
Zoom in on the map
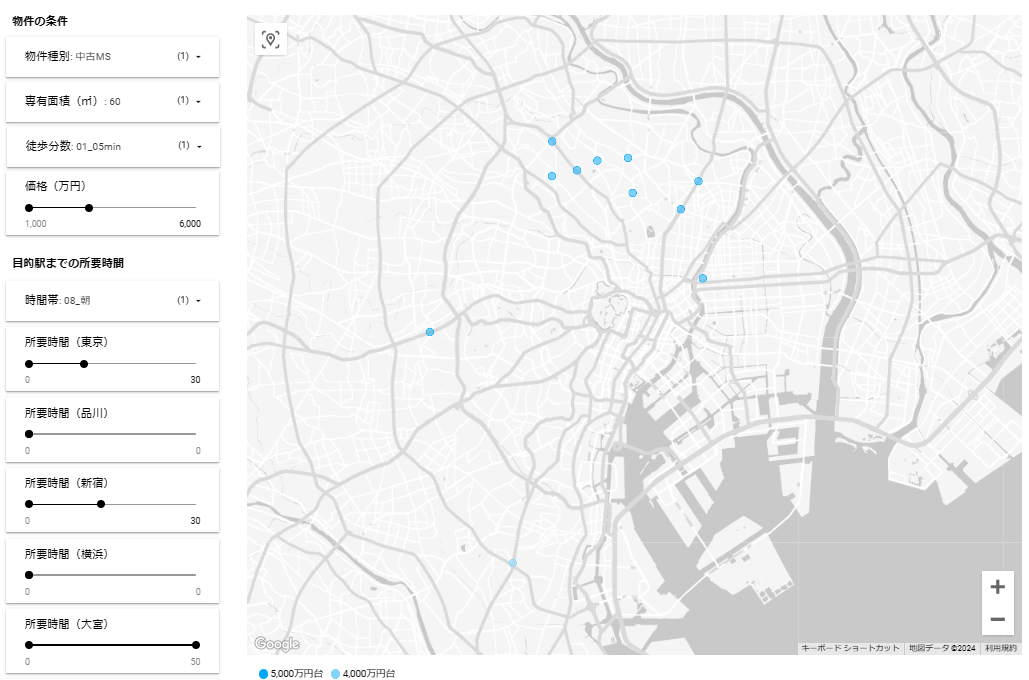coord(997,587)
